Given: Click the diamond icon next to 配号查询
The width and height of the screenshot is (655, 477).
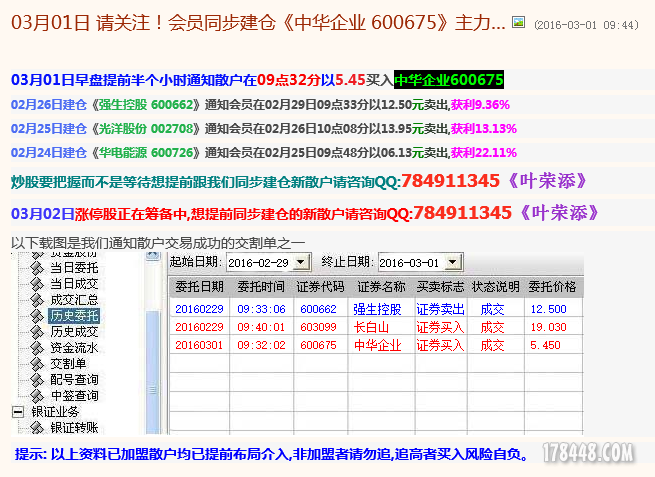Looking at the screenshot, I should pyautogui.click(x=37, y=380).
